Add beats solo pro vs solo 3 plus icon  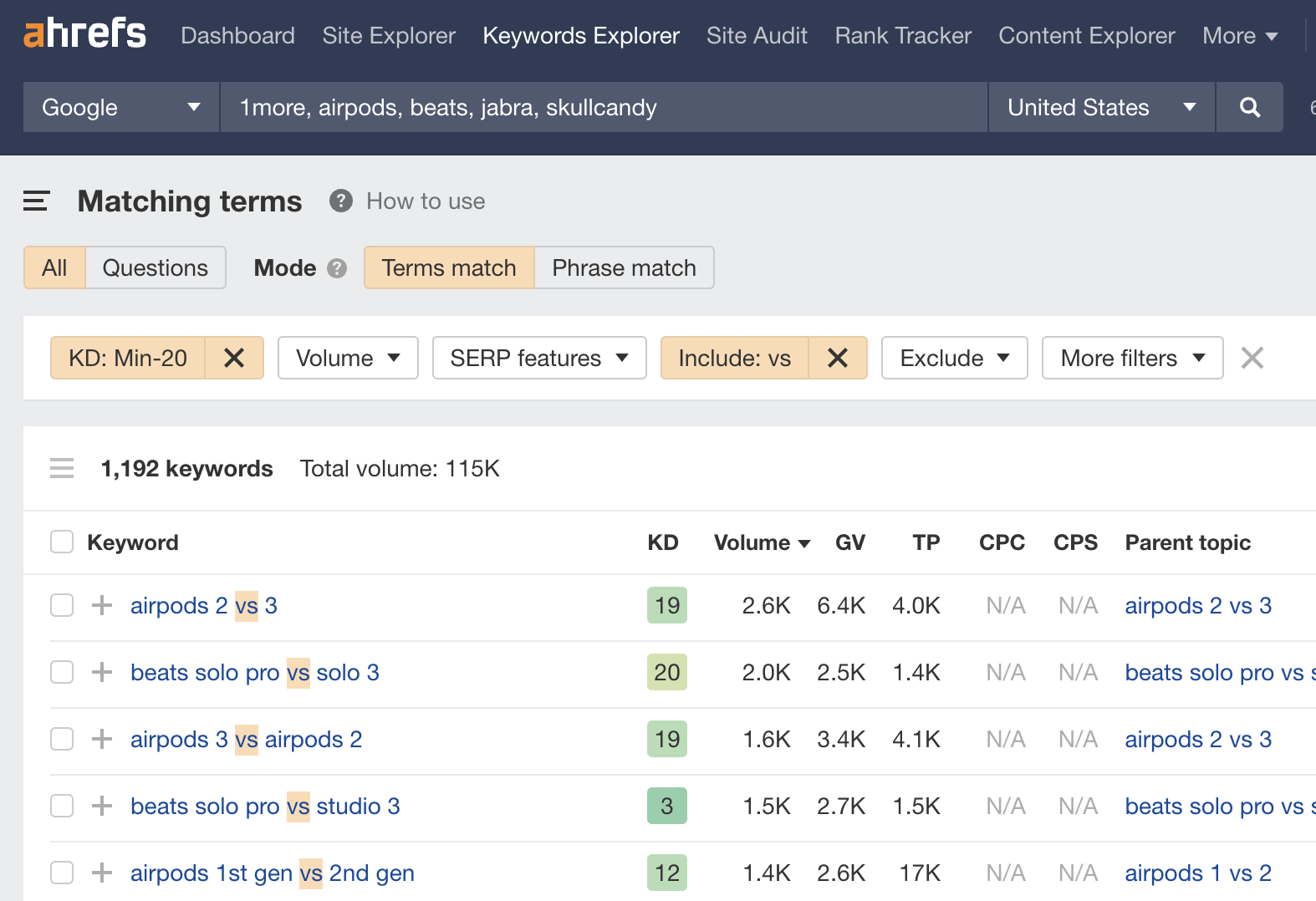tap(102, 672)
